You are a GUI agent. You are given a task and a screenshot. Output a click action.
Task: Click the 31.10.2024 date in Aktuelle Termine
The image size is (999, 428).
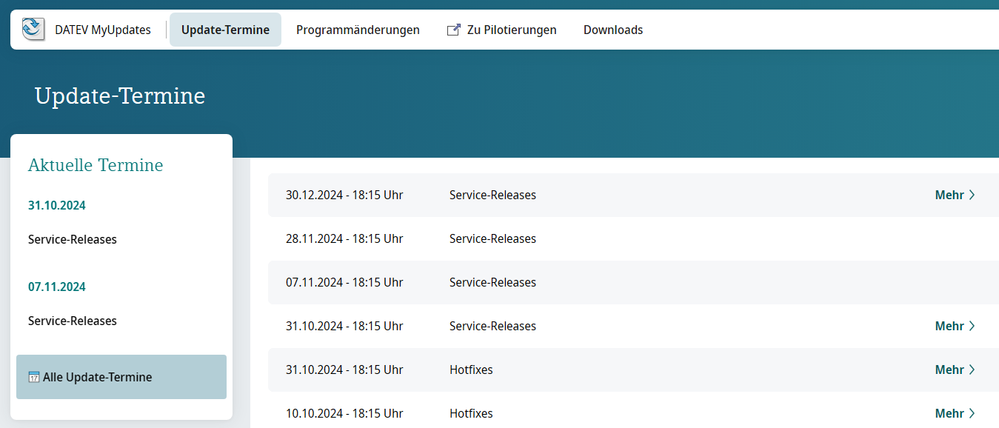[57, 206]
